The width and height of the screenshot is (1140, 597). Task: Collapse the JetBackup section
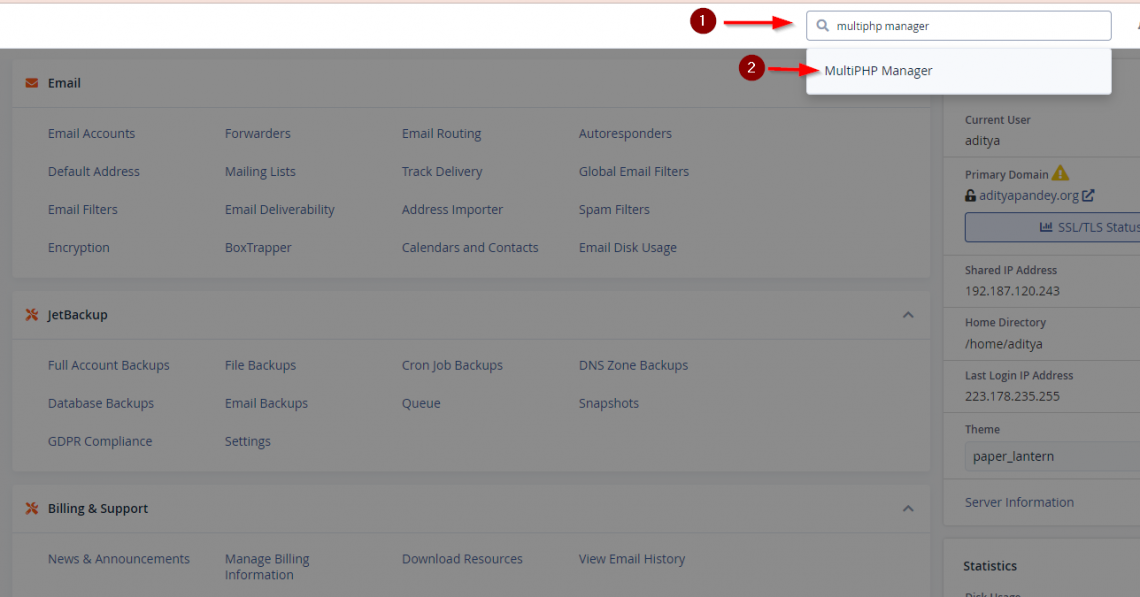[x=908, y=314]
